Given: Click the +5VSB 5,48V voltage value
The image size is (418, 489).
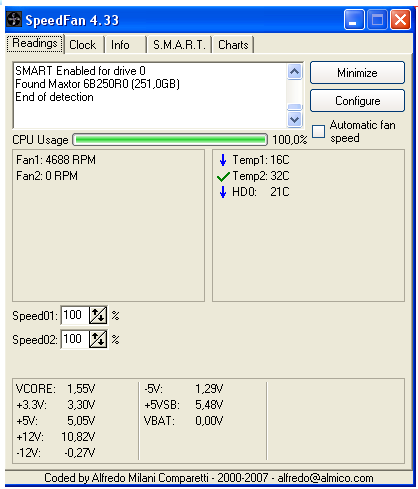Looking at the screenshot, I should pyautogui.click(x=209, y=405).
